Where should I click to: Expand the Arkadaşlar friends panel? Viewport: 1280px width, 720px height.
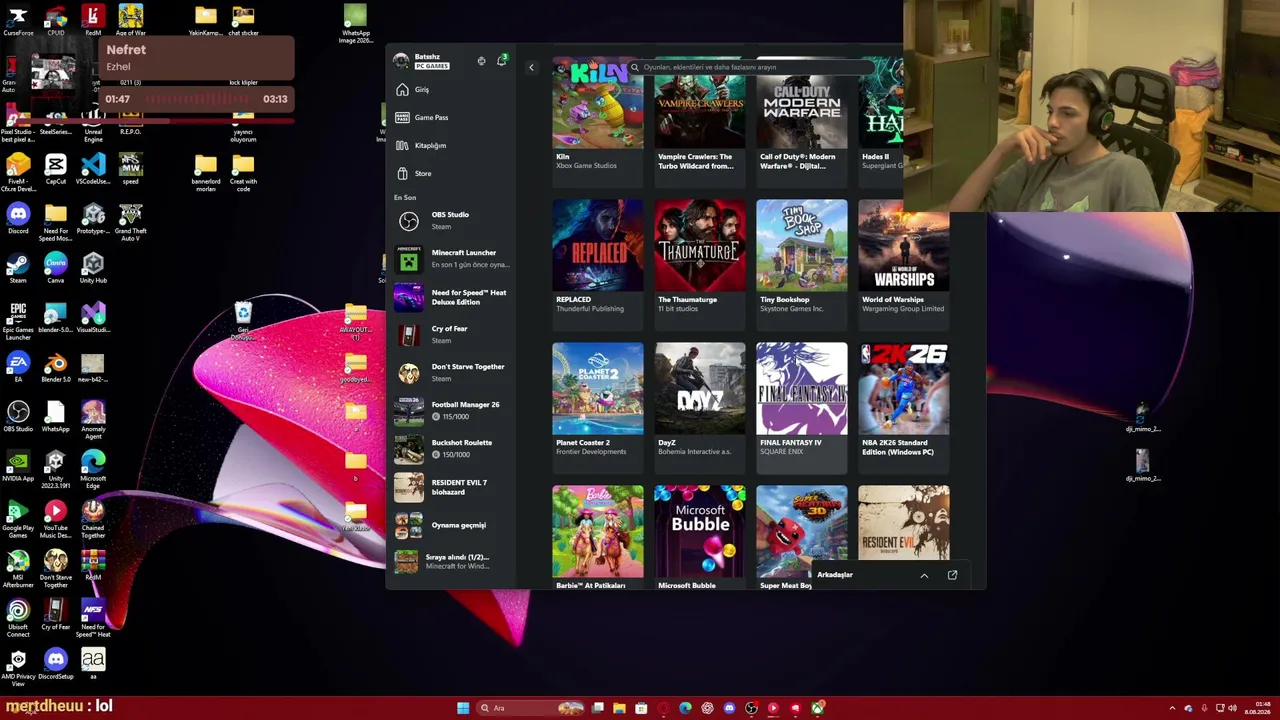pyautogui.click(x=924, y=576)
